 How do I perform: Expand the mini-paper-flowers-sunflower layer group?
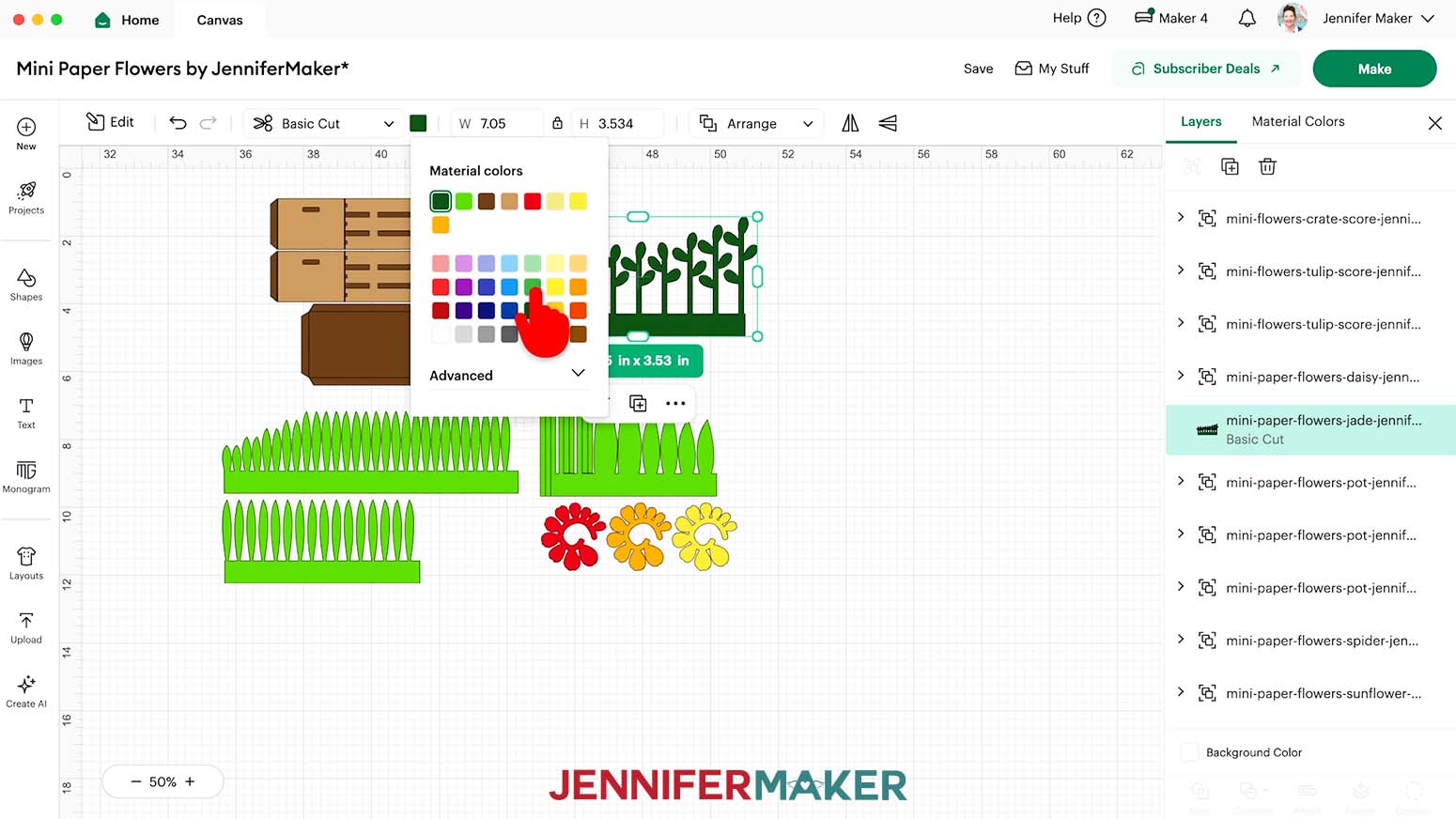pyautogui.click(x=1181, y=692)
